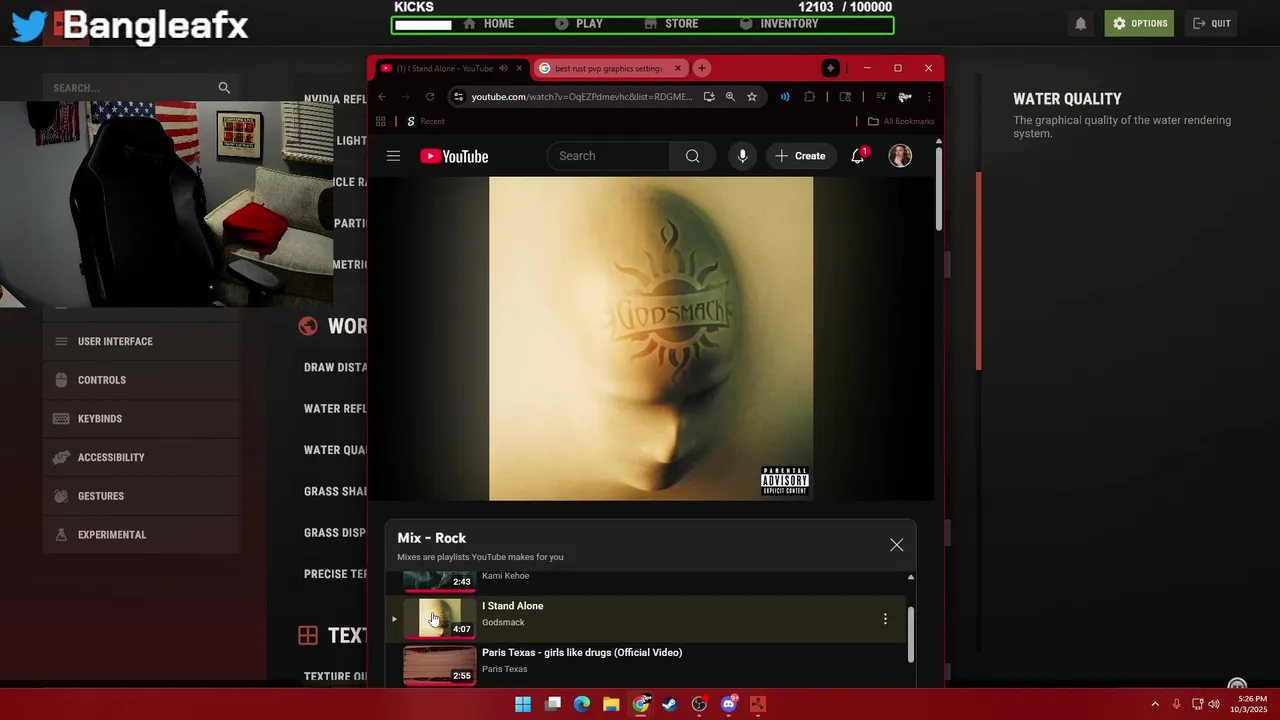Open Chrome zoom magnifier in address bar
Screen dimensions: 1280x720
[730, 97]
